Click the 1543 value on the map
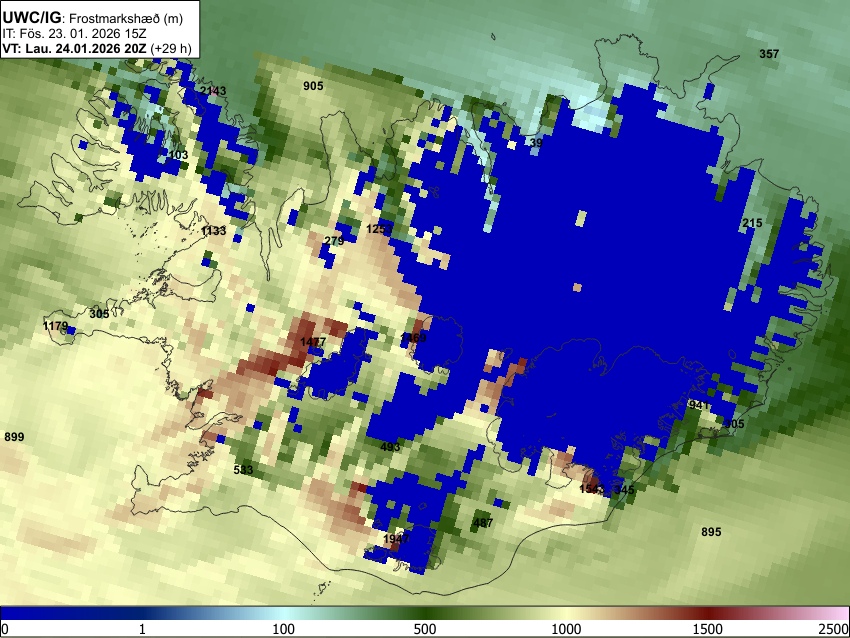 pyautogui.click(x=591, y=489)
